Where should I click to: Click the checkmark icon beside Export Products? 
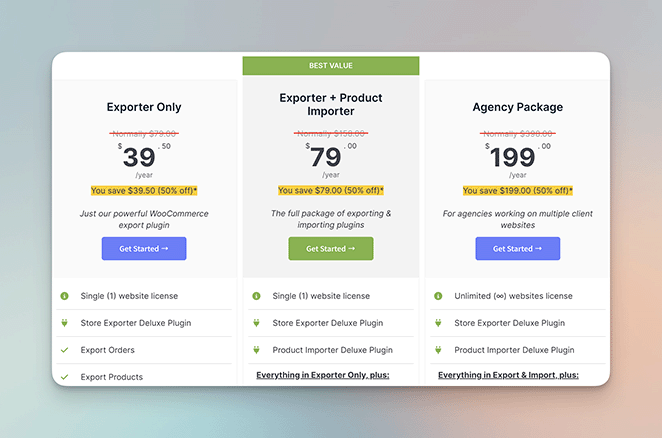(64, 377)
